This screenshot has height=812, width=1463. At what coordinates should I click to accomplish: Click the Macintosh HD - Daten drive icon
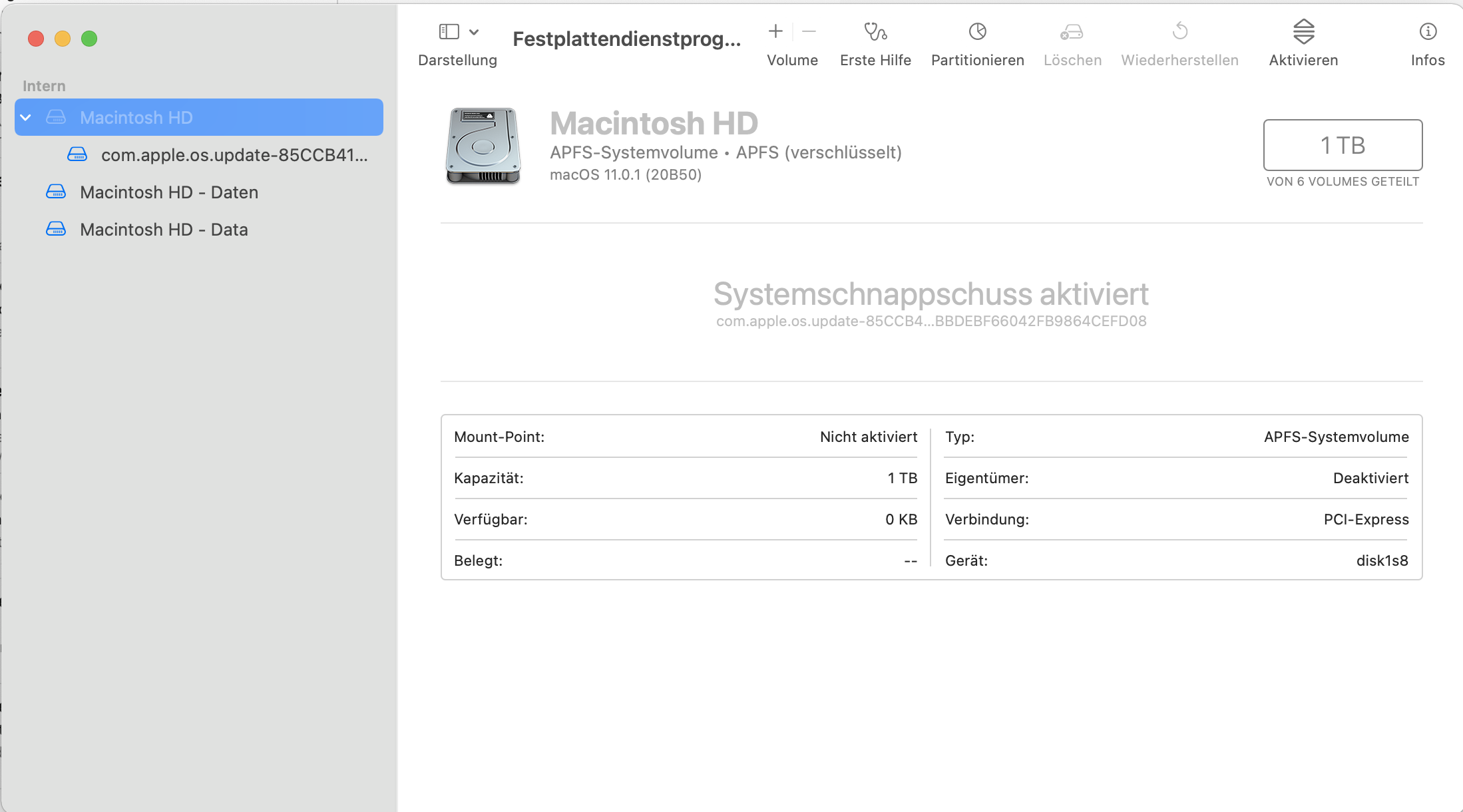56,192
